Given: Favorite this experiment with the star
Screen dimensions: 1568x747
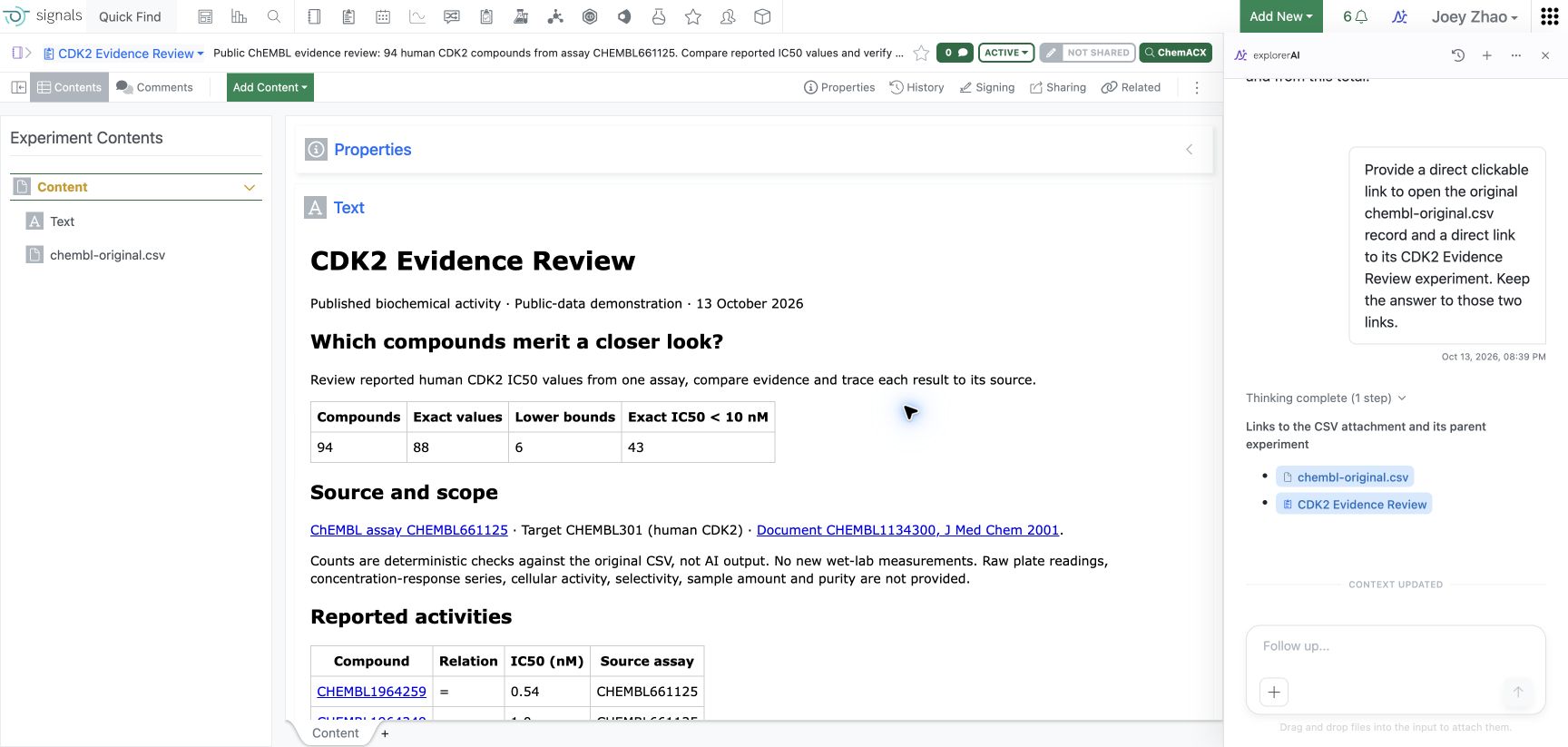Looking at the screenshot, I should (x=921, y=53).
